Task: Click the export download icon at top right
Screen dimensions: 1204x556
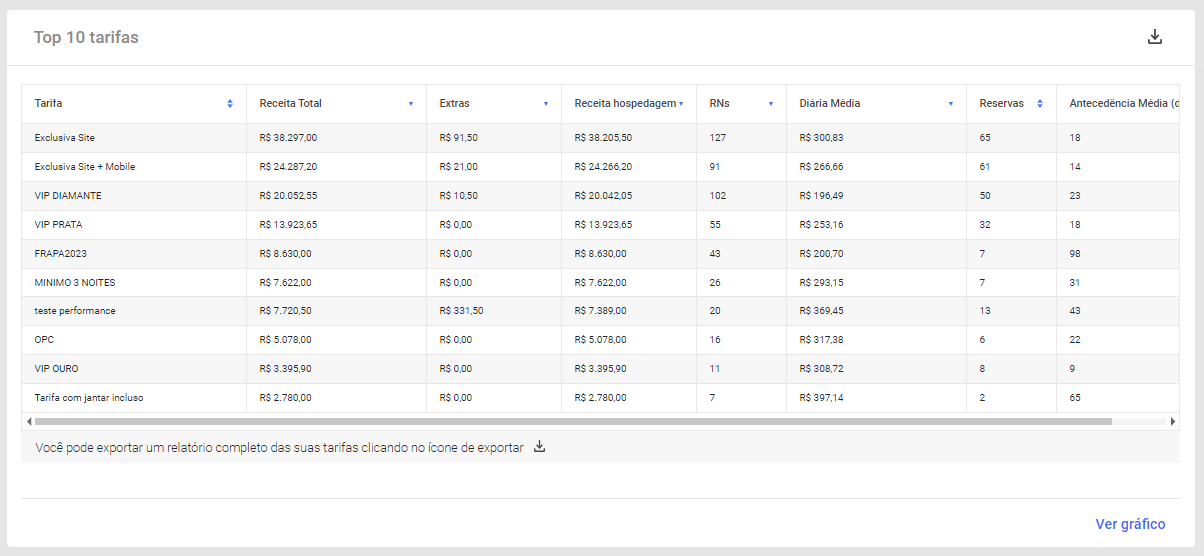Action: click(x=1155, y=37)
